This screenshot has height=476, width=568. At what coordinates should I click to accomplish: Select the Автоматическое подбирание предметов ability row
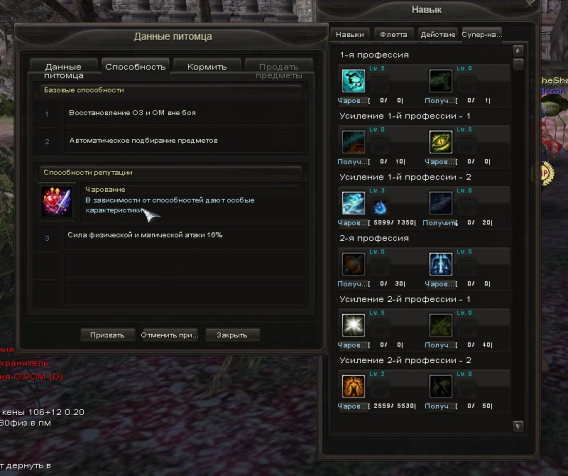tap(170, 141)
